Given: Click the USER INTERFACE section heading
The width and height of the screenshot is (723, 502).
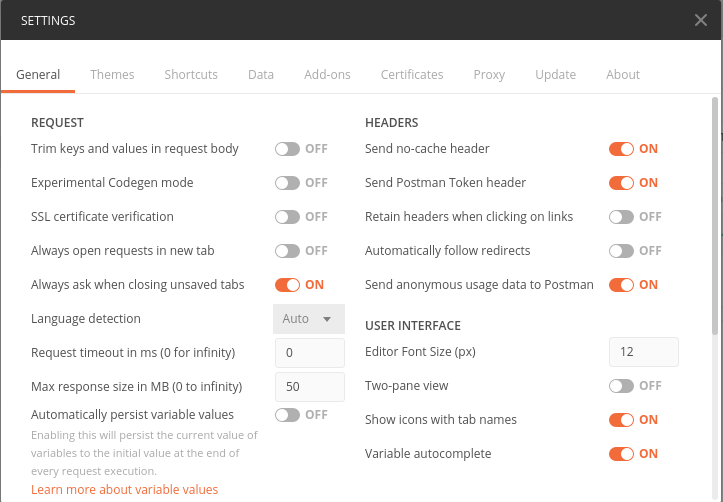Looking at the screenshot, I should pyautogui.click(x=413, y=325).
